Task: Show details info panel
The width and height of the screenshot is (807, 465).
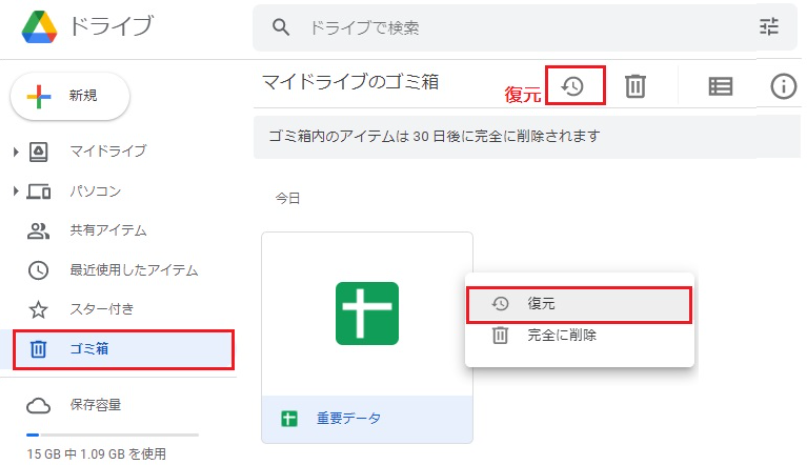Action: [x=784, y=86]
